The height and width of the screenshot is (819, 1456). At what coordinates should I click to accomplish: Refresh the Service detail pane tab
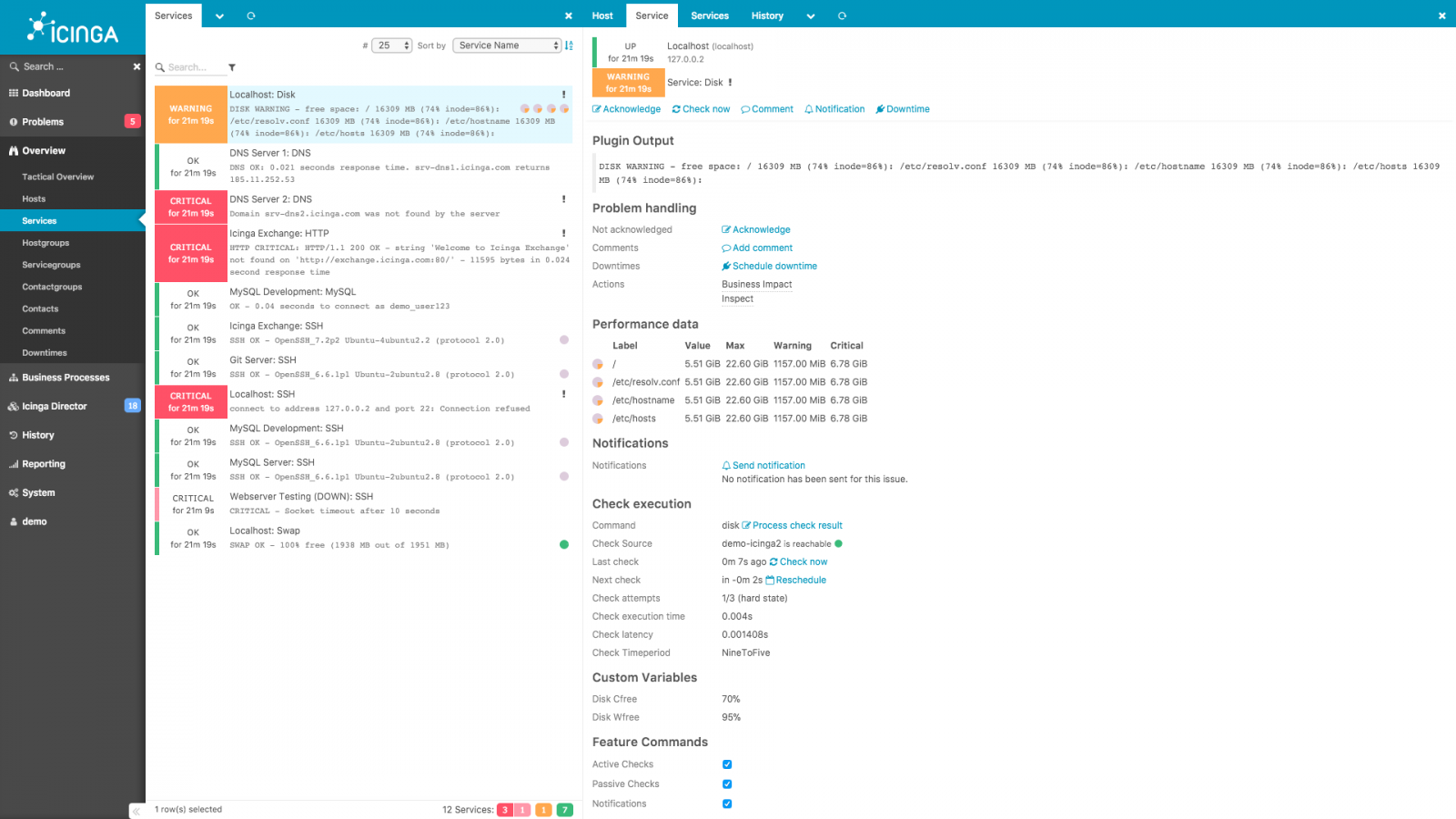pyautogui.click(x=842, y=15)
